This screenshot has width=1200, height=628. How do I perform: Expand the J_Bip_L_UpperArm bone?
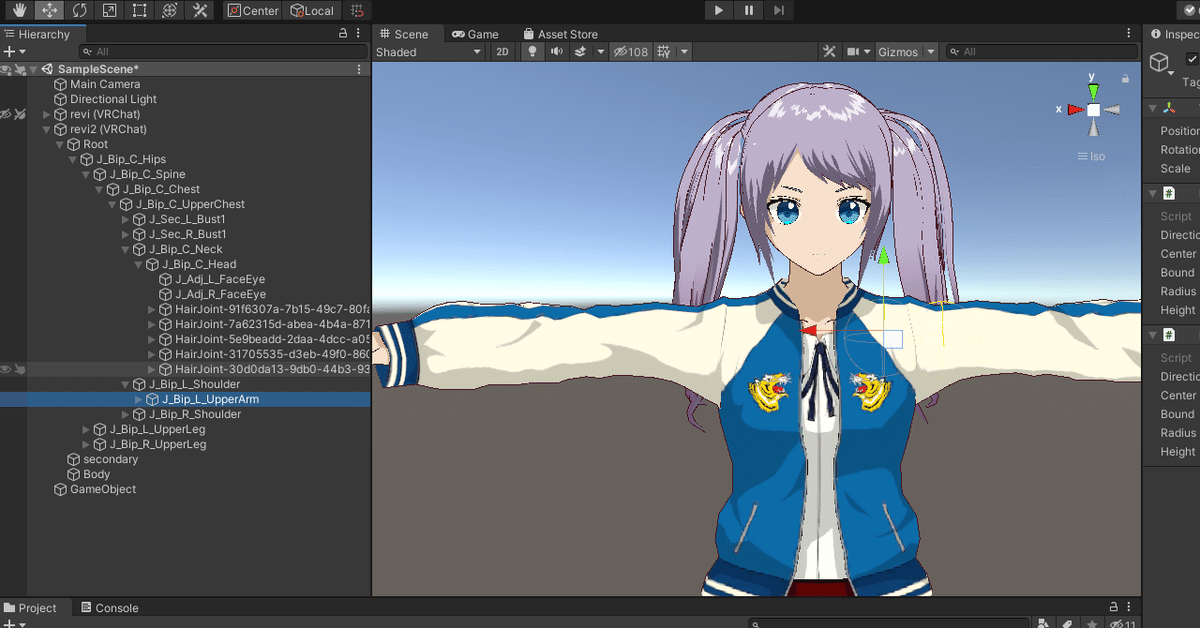[138, 400]
